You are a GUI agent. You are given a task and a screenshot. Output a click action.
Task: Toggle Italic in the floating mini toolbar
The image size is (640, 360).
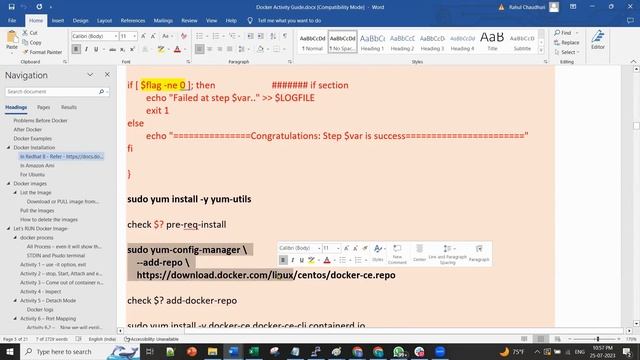(292, 260)
